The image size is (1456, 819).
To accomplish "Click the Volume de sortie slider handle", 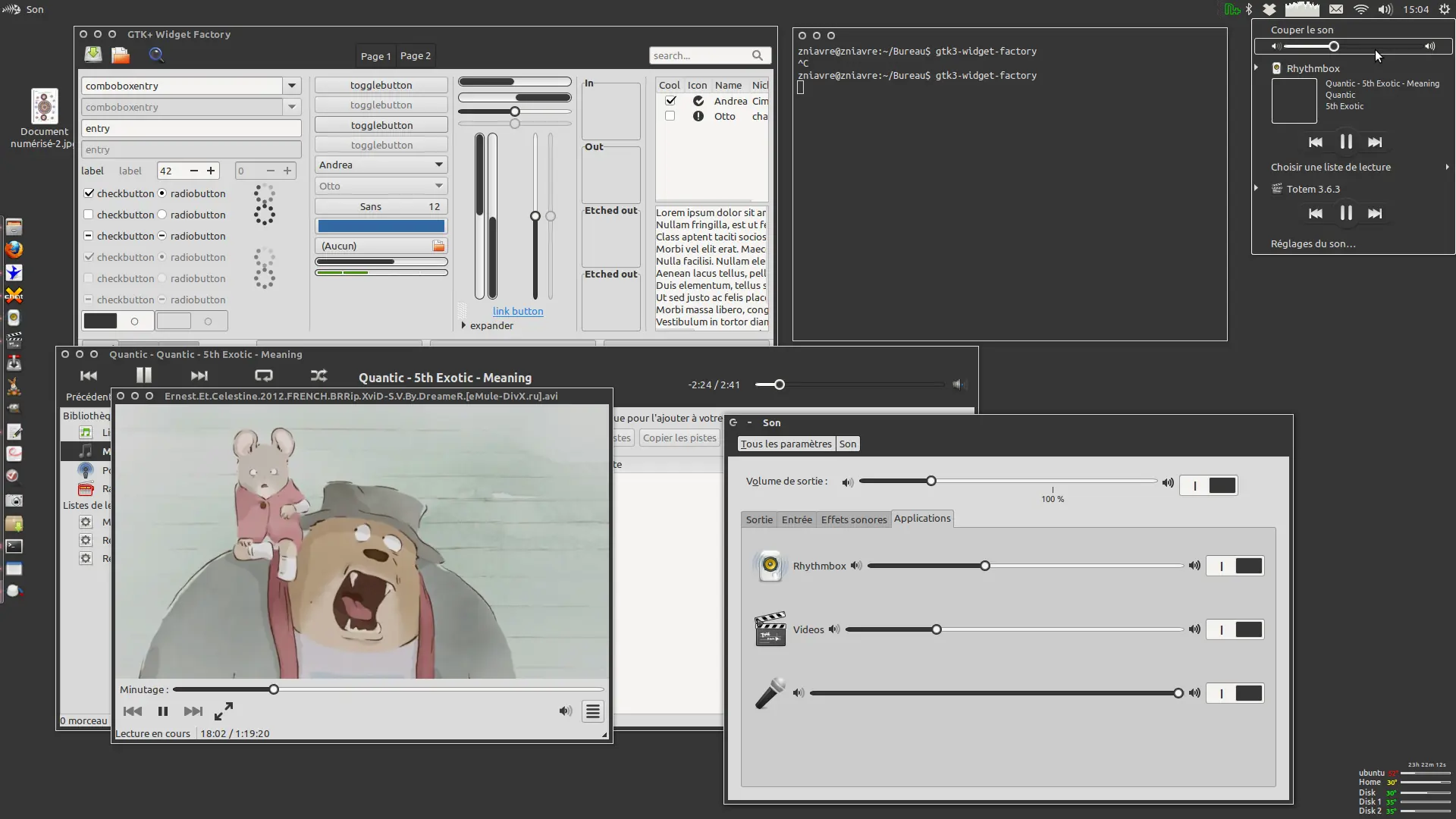I will (x=931, y=481).
